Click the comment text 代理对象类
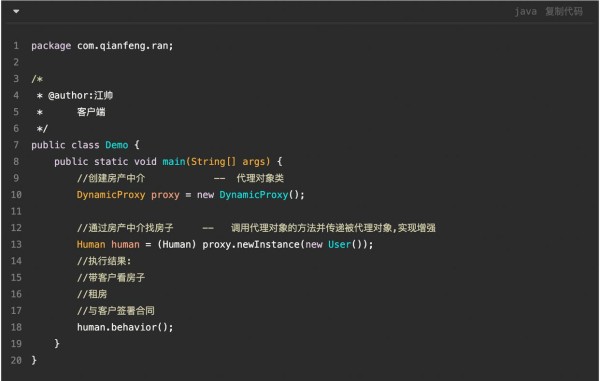 (x=260, y=178)
